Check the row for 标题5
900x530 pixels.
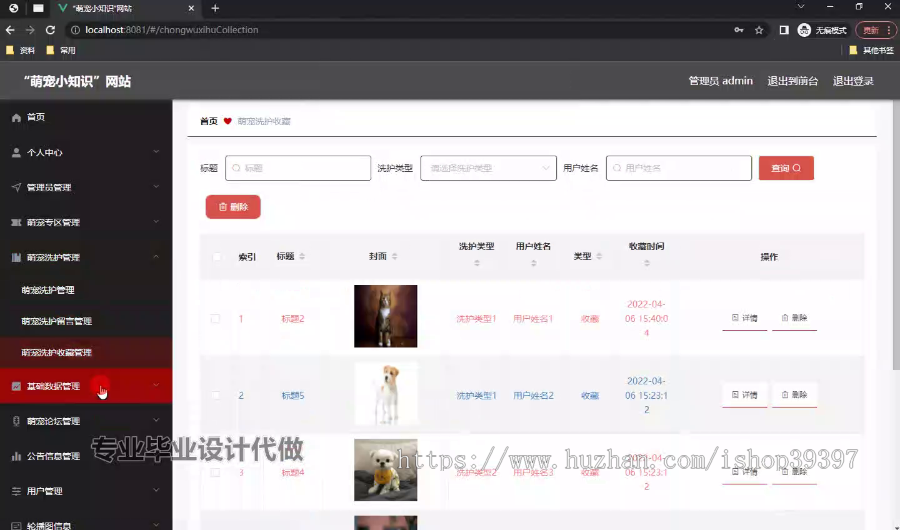tap(215, 395)
